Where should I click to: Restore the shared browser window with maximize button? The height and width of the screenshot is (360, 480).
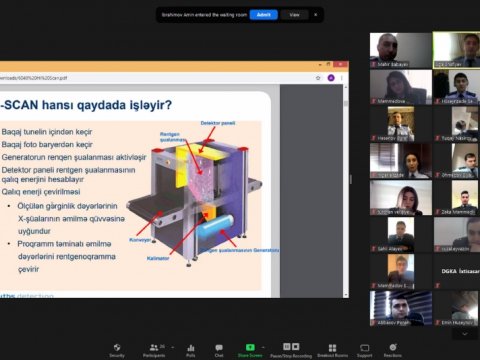328,64
